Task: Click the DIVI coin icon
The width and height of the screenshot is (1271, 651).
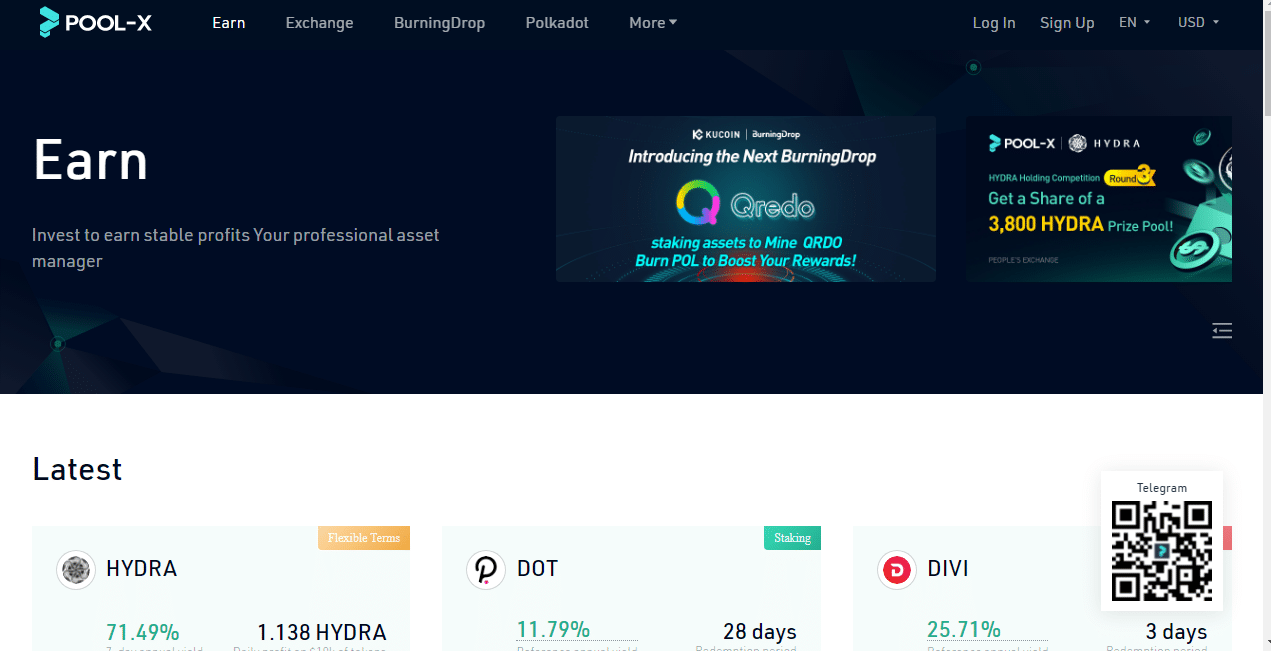Action: click(897, 569)
